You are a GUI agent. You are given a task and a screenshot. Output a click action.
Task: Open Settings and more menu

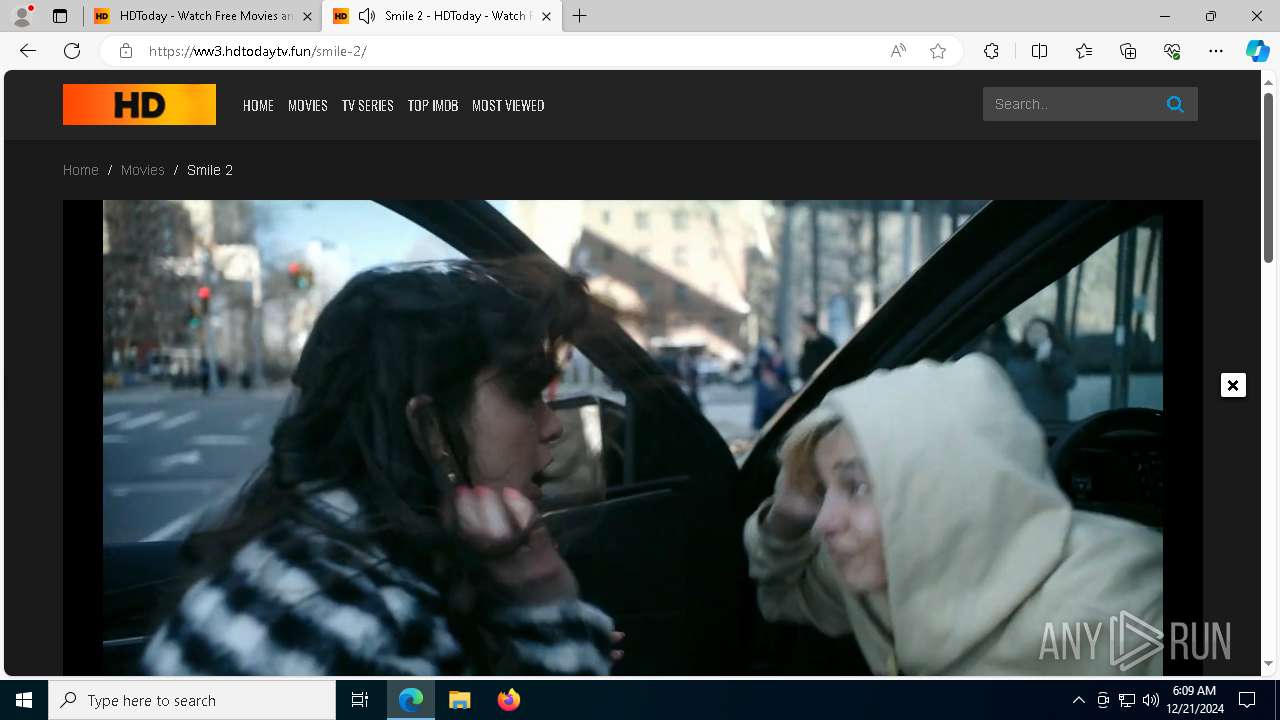click(x=1216, y=51)
